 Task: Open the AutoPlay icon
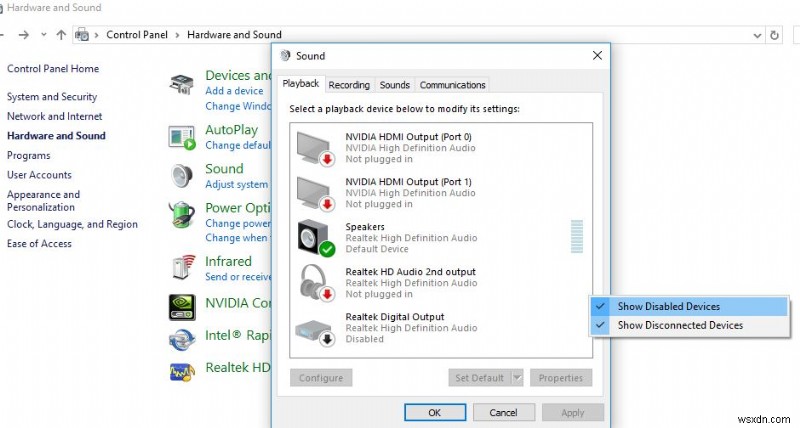(x=182, y=137)
